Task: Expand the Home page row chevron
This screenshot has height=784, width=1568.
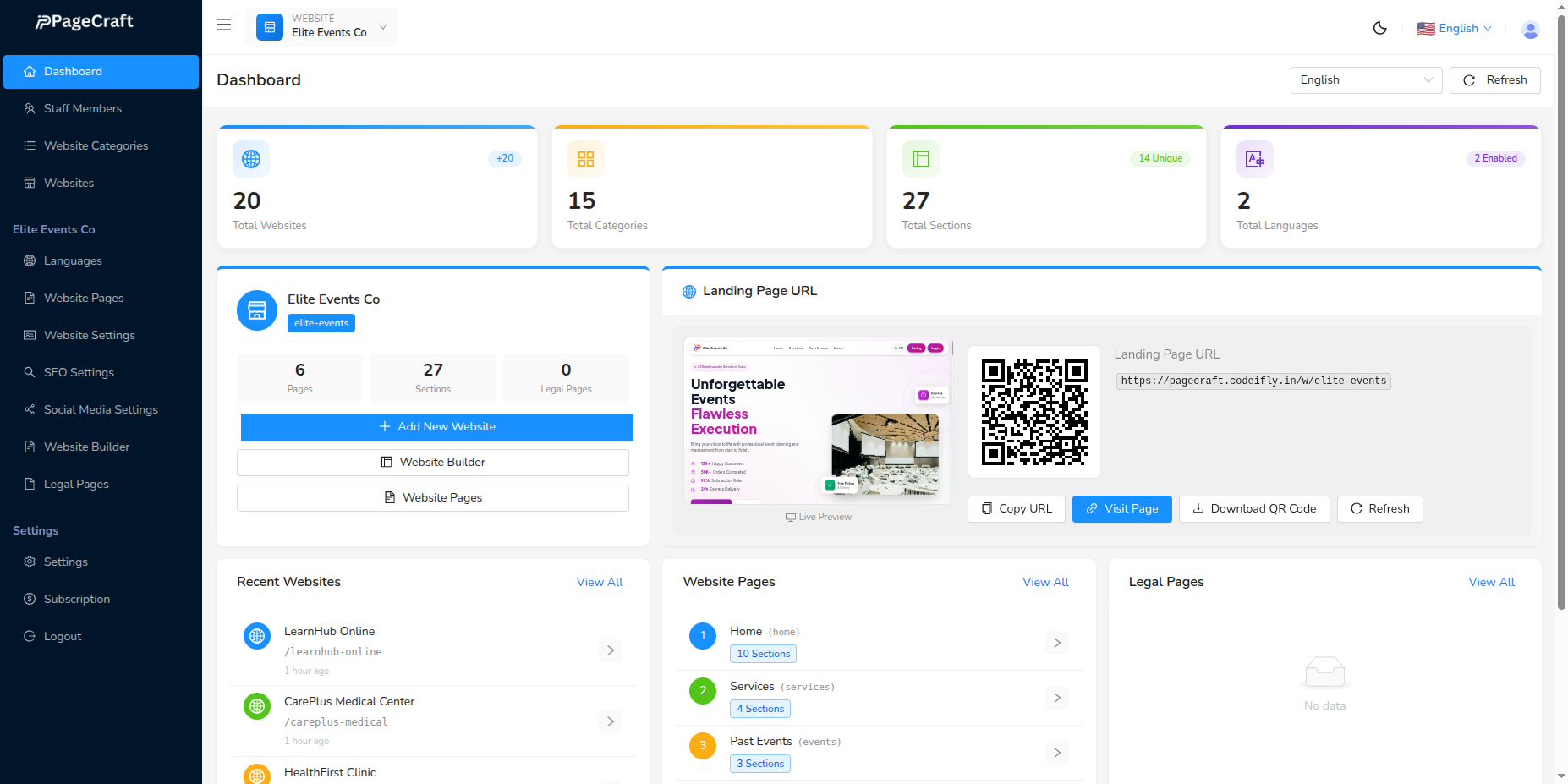Action: [x=1056, y=643]
